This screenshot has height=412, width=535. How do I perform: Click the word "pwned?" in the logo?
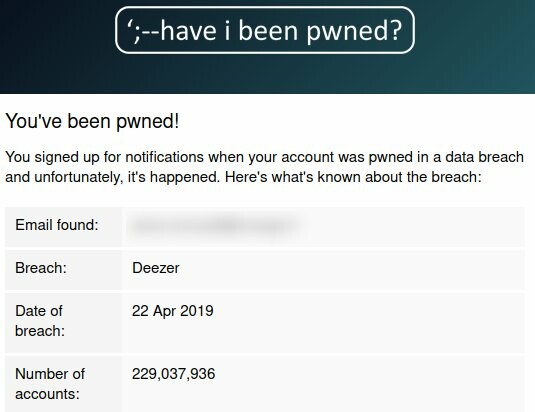354,31
